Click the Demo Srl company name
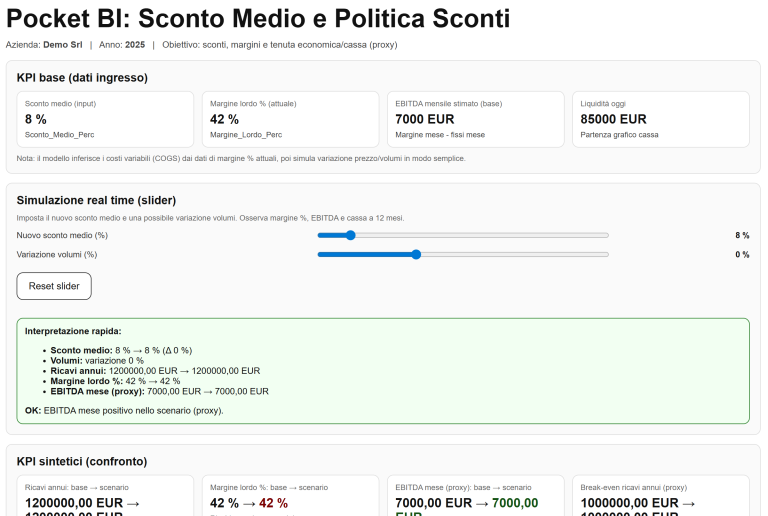The image size is (768, 516). coord(62,45)
